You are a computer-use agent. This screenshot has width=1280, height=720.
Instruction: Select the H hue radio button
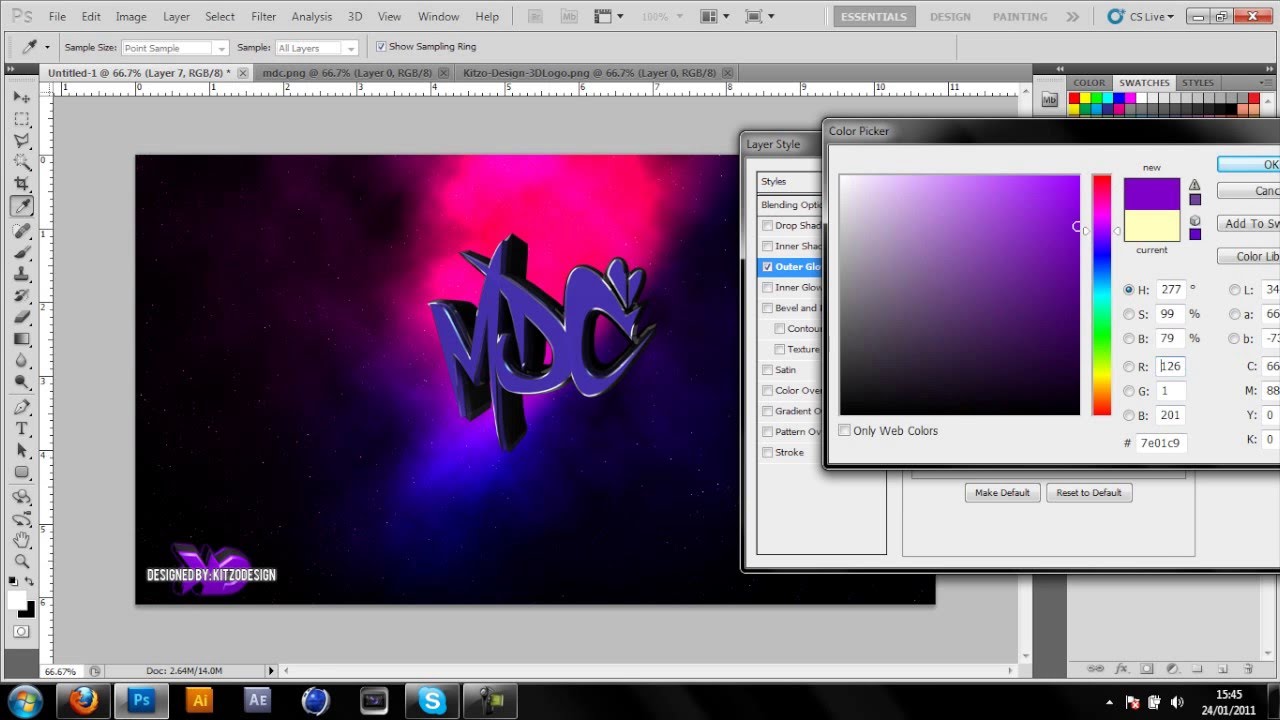click(x=1129, y=290)
